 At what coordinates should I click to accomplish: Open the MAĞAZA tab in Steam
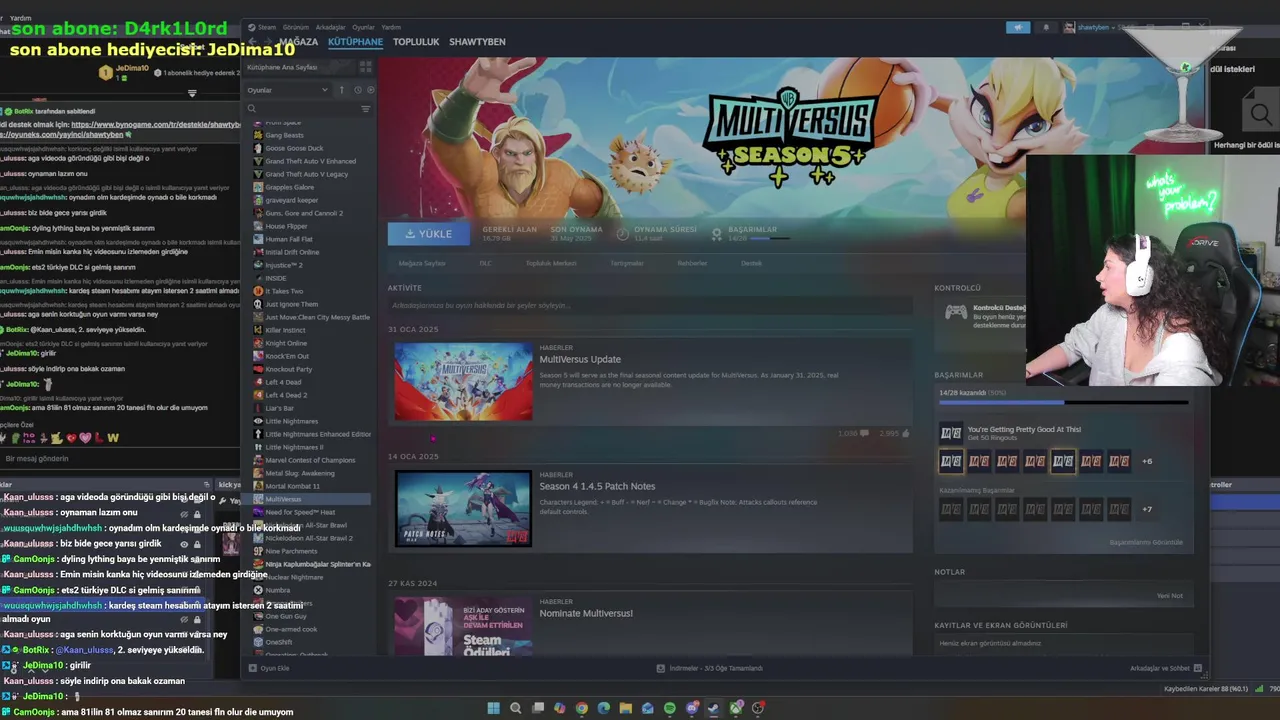point(298,42)
